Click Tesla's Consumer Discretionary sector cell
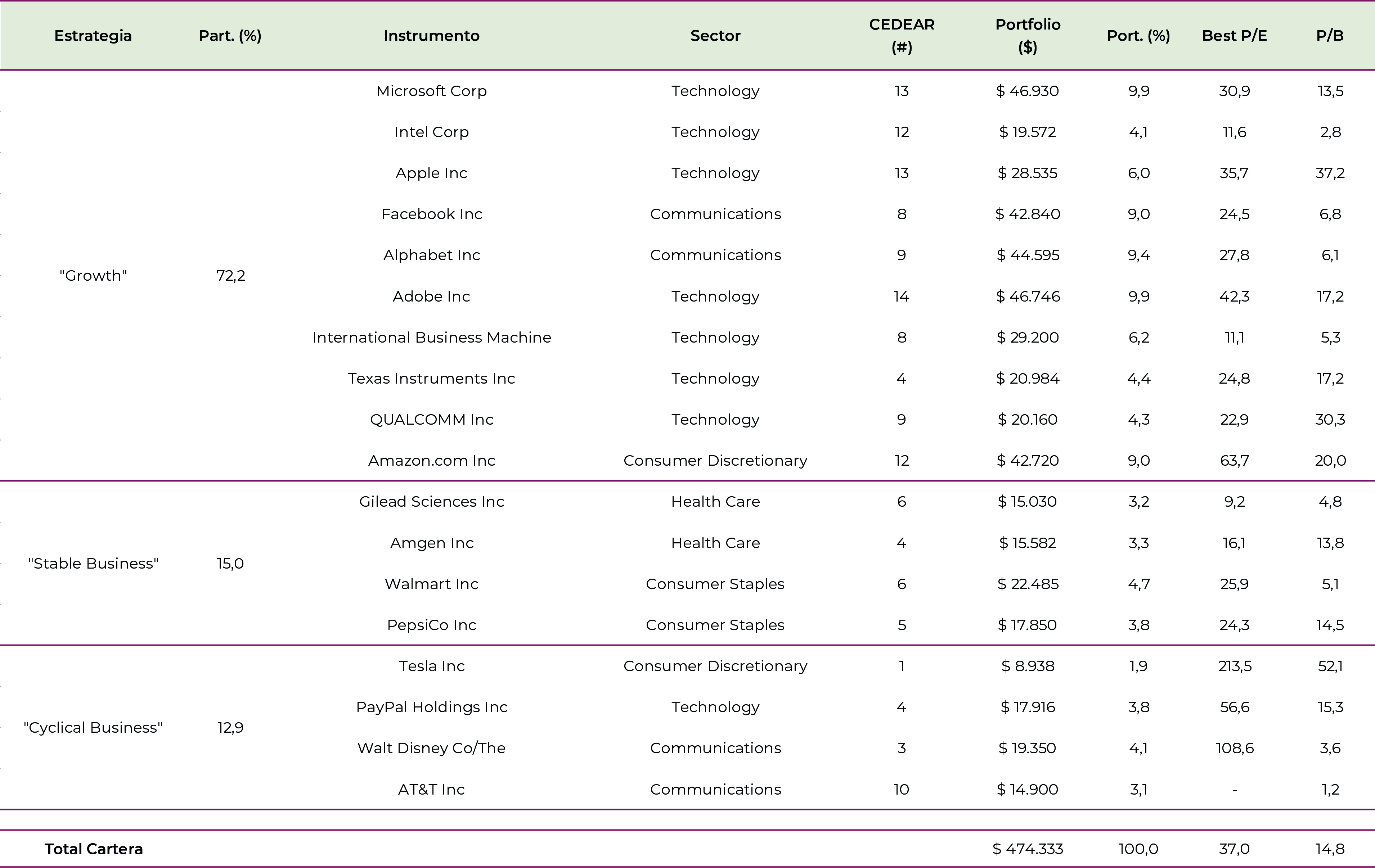The image size is (1375, 868). [715, 666]
